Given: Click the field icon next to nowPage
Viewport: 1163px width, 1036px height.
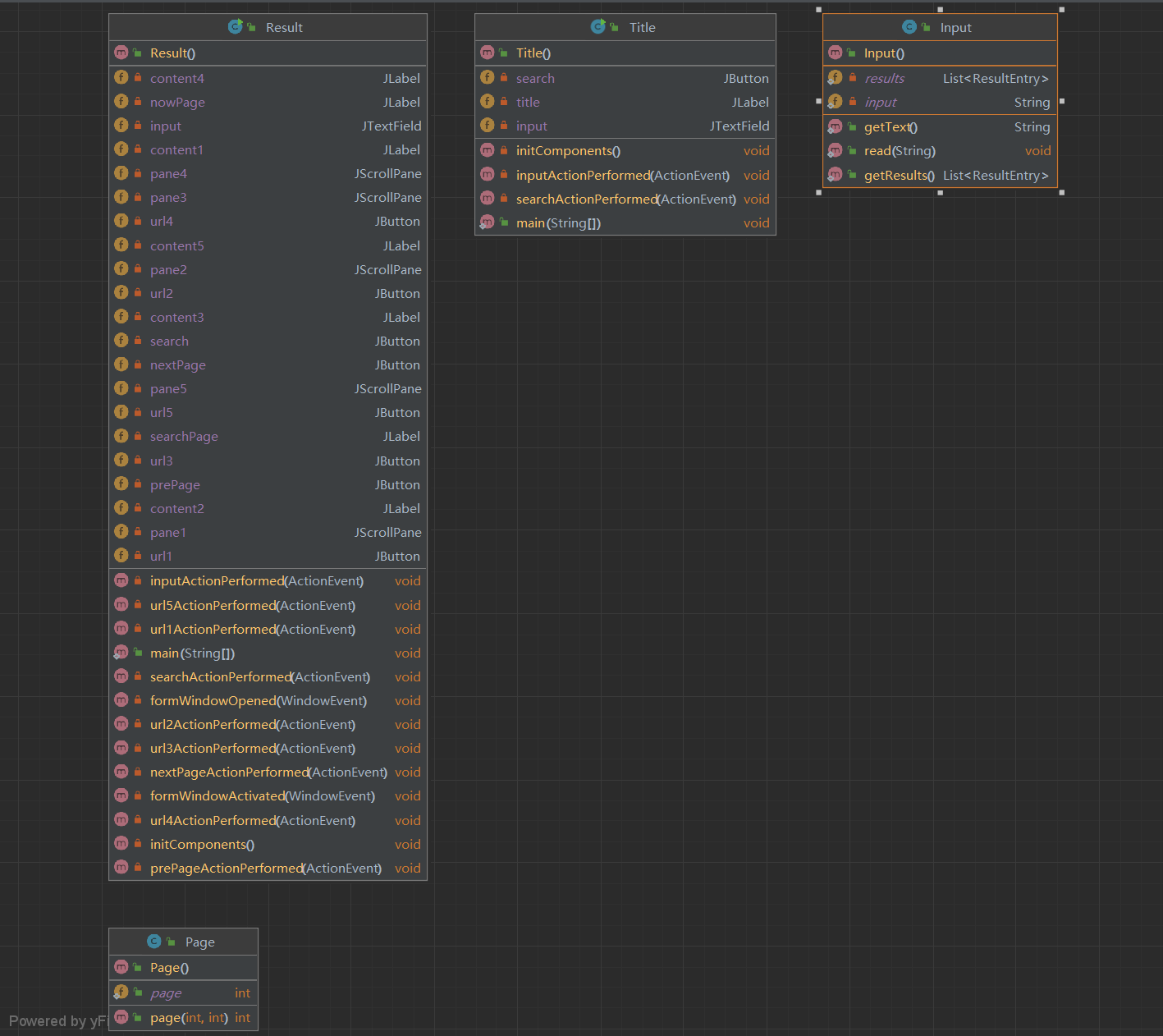Looking at the screenshot, I should 121,102.
